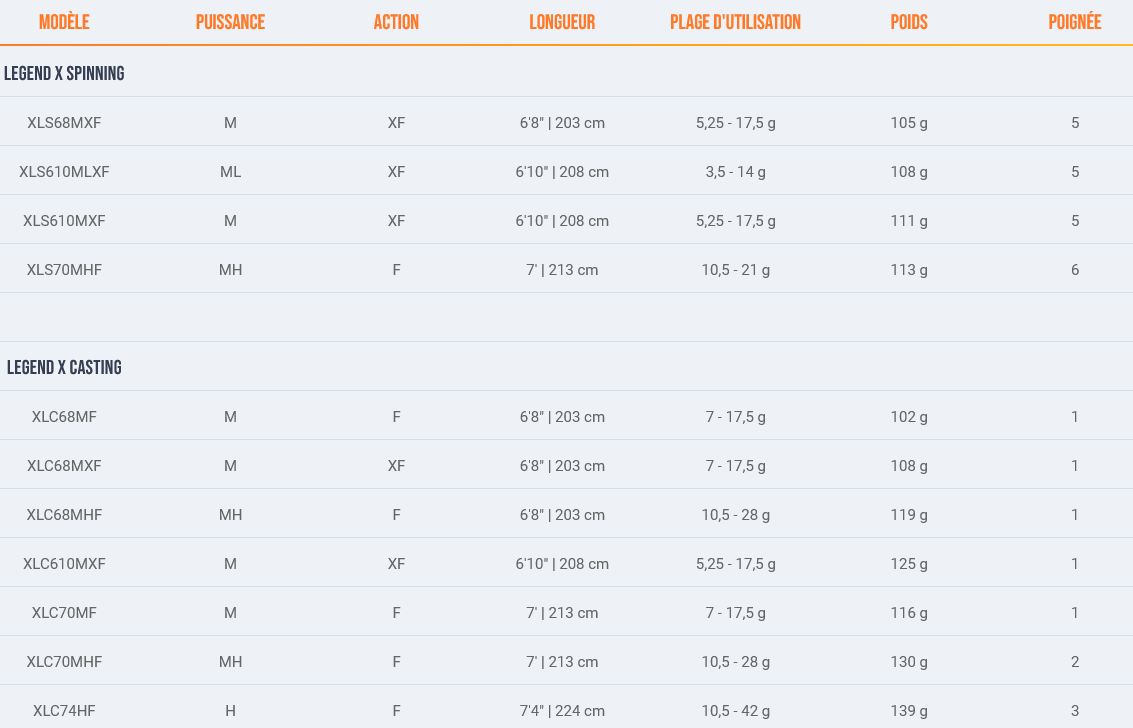Select the ACTION column header
The height and width of the screenshot is (728, 1133).
click(x=396, y=22)
